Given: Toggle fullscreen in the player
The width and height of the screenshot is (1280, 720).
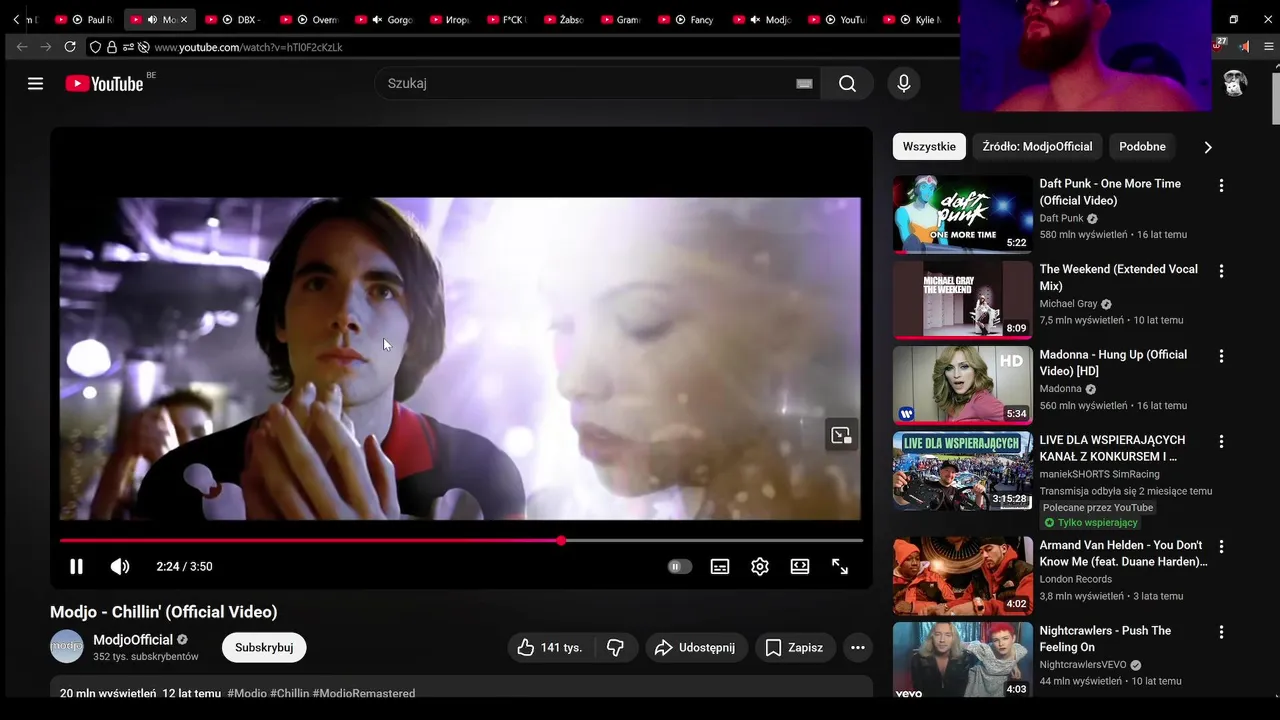Looking at the screenshot, I should (x=840, y=567).
